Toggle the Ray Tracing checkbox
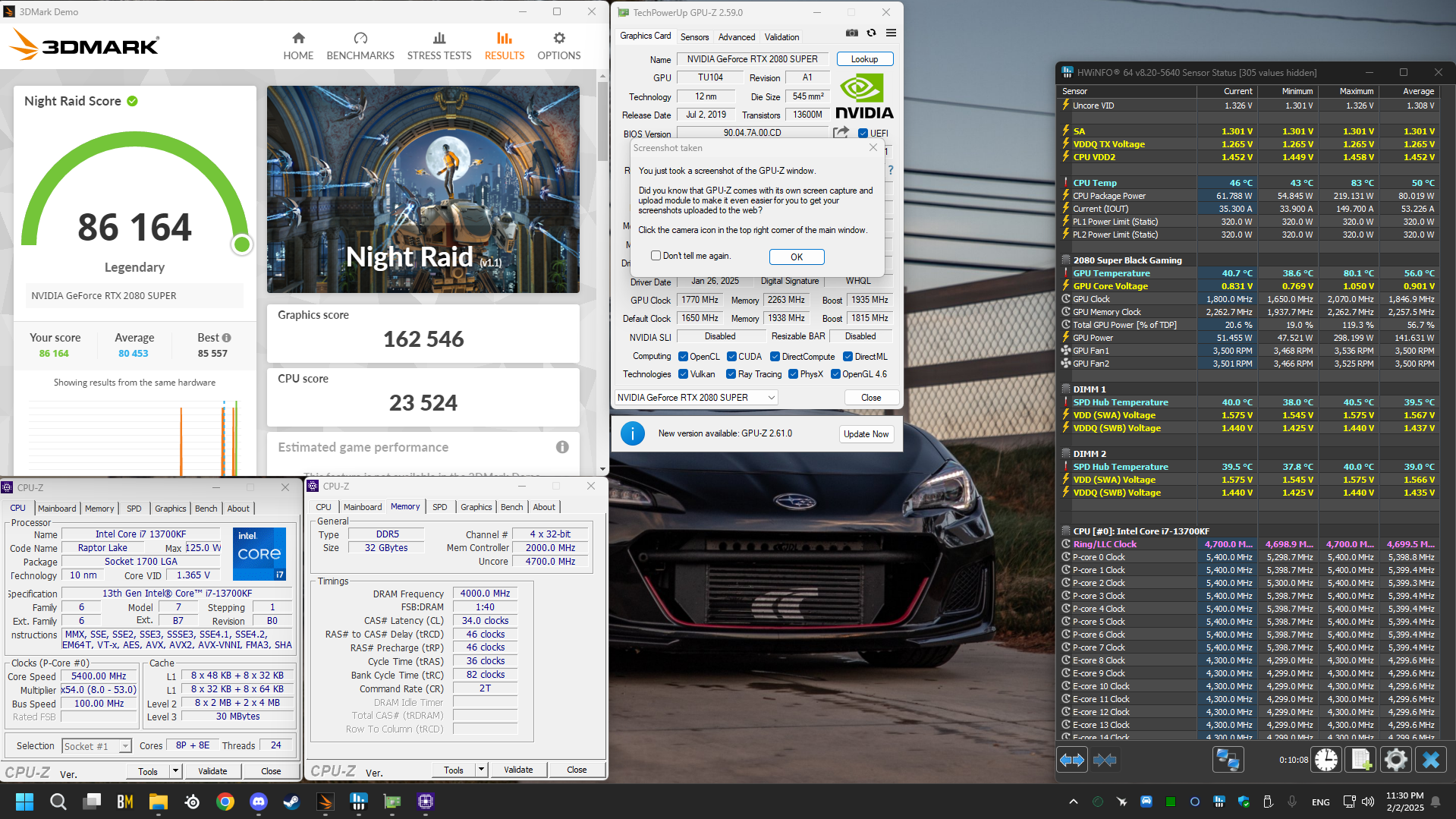This screenshot has height=819, width=1456. pyautogui.click(x=731, y=374)
